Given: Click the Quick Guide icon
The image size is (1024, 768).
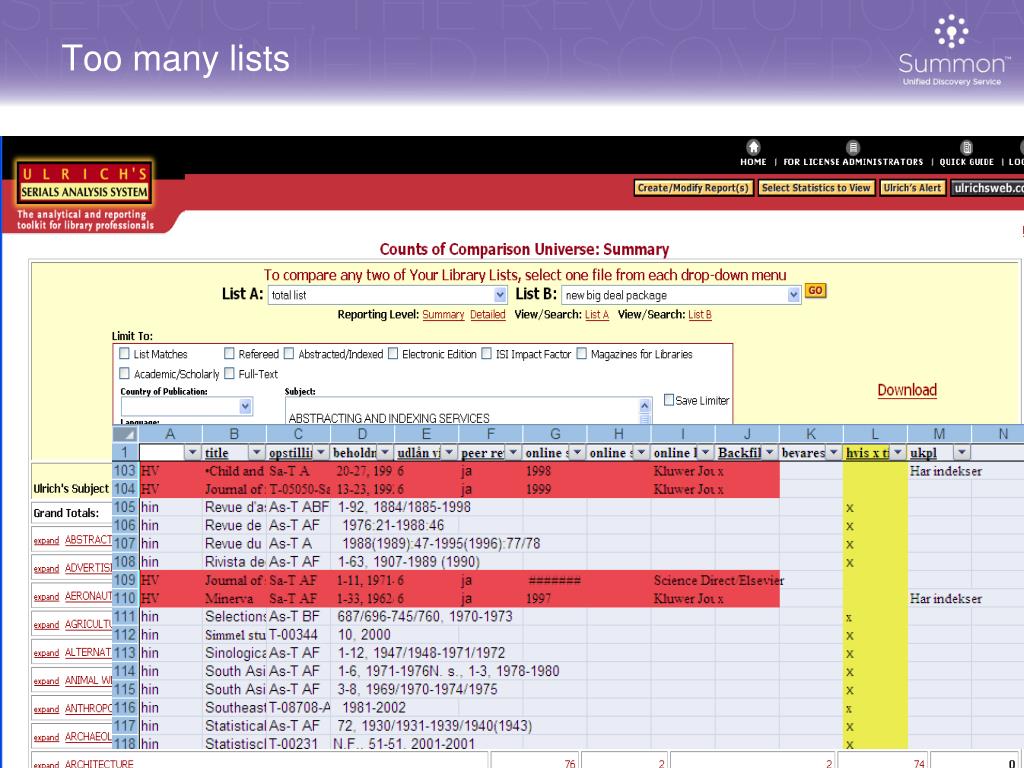Looking at the screenshot, I should click(967, 148).
